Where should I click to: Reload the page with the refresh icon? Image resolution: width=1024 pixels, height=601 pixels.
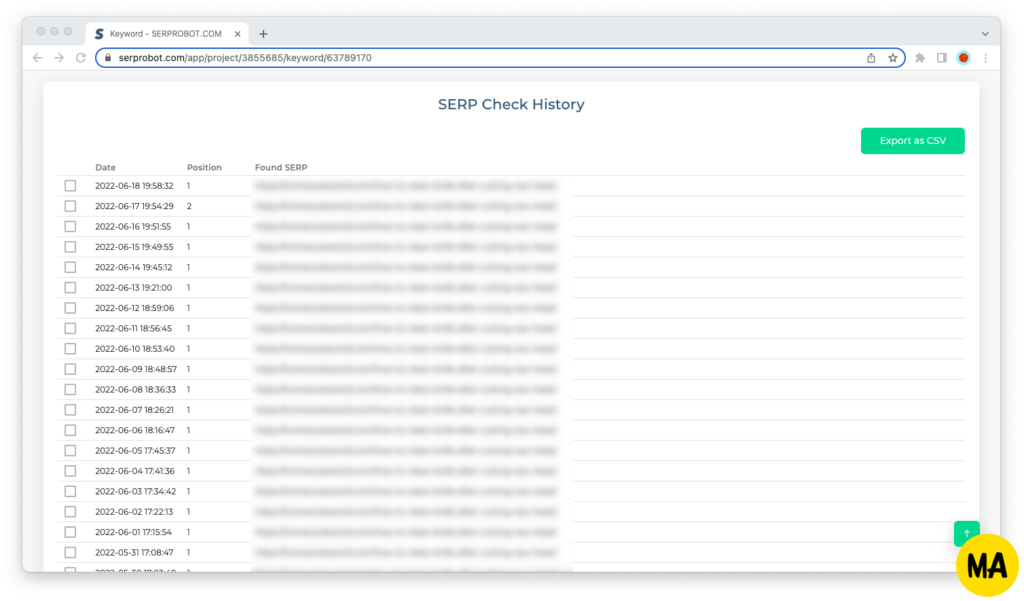pyautogui.click(x=80, y=58)
